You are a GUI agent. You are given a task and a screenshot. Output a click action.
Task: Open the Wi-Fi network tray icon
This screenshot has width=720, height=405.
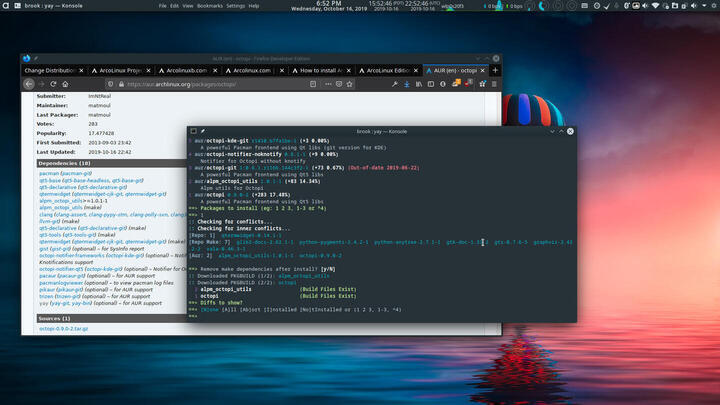coord(655,6)
